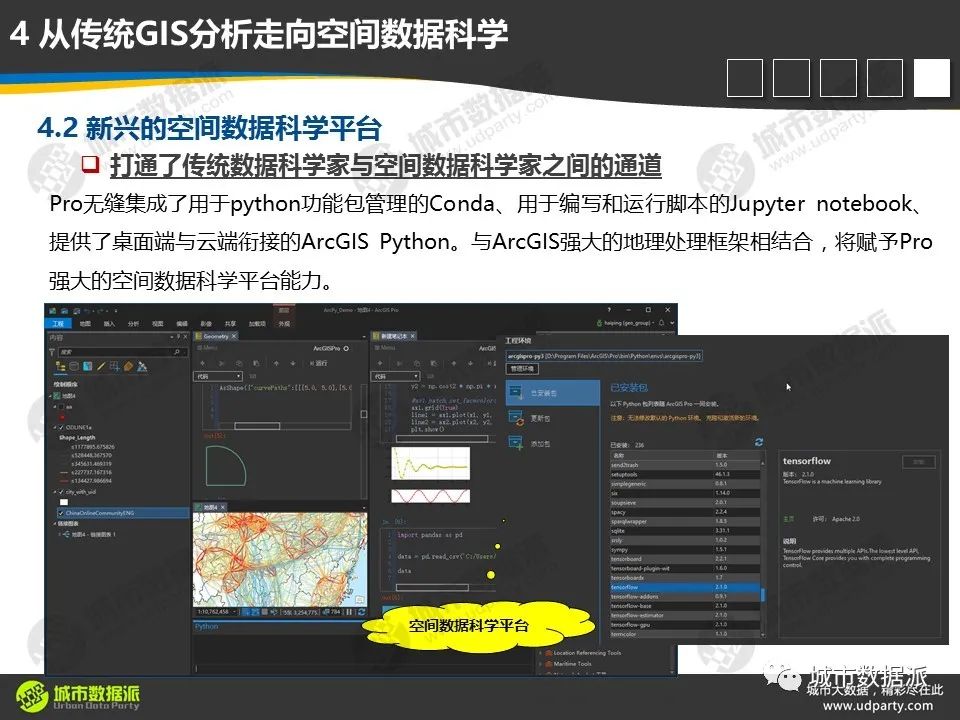
Task: Select the 已安装包 section
Action: click(553, 392)
